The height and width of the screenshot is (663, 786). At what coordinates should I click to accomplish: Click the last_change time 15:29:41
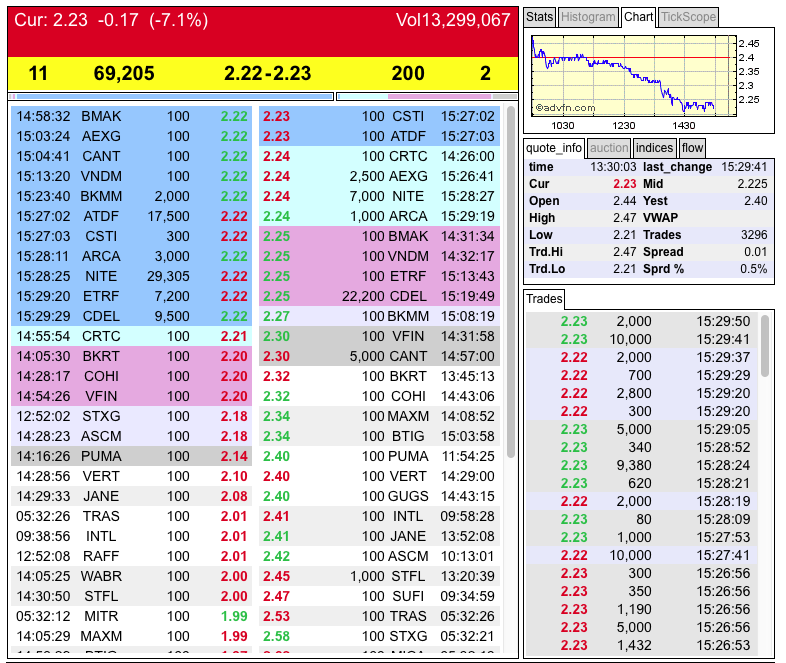[x=744, y=167]
